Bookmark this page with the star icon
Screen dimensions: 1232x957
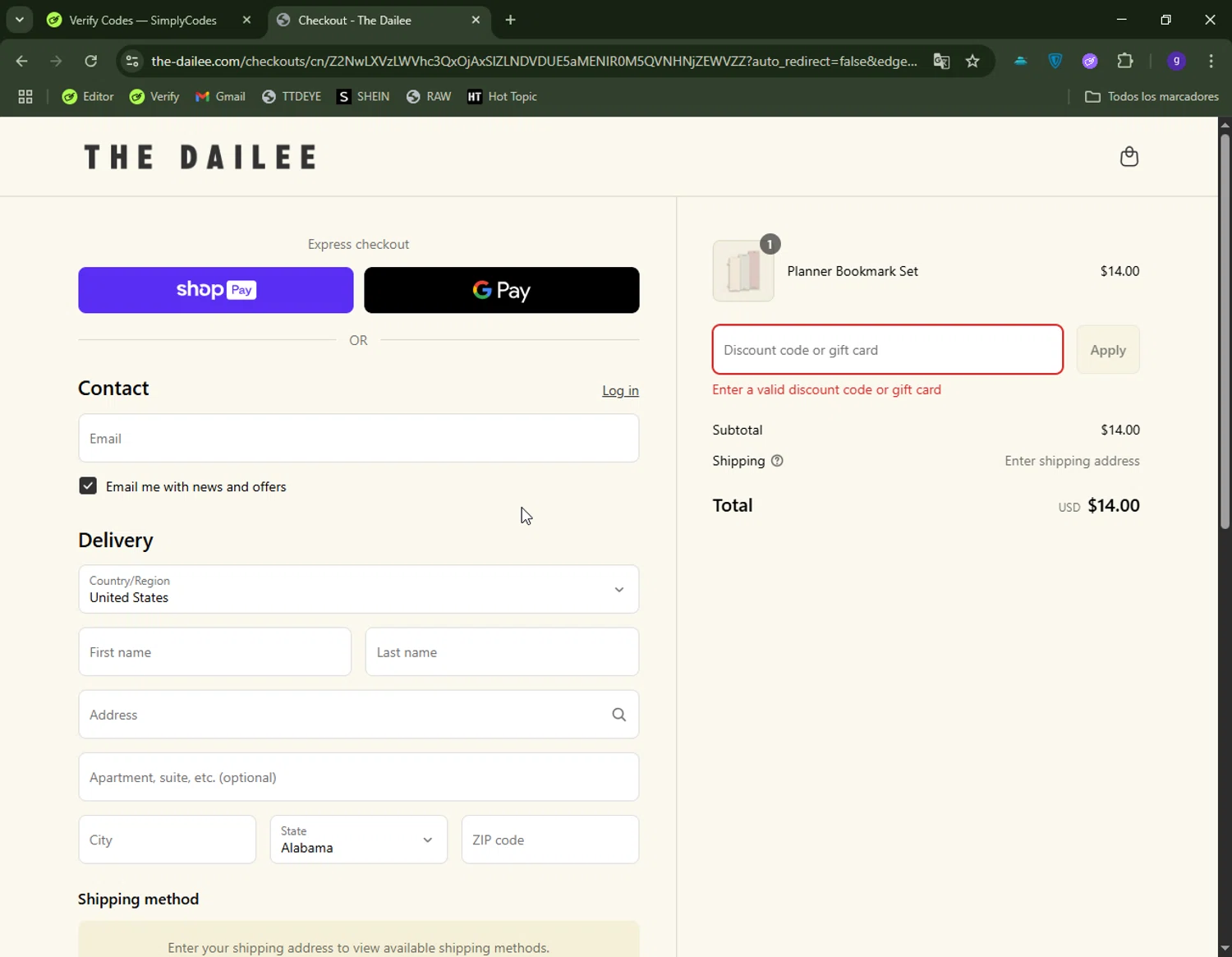pos(972,61)
